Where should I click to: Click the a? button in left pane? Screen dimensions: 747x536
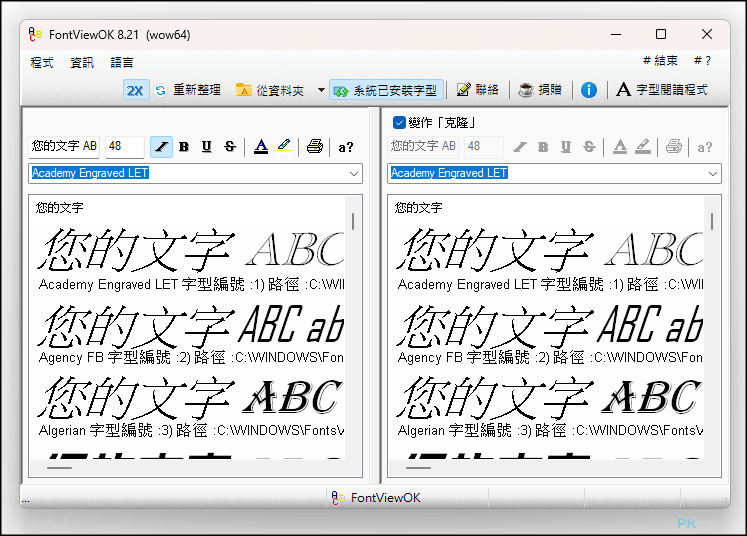point(346,147)
